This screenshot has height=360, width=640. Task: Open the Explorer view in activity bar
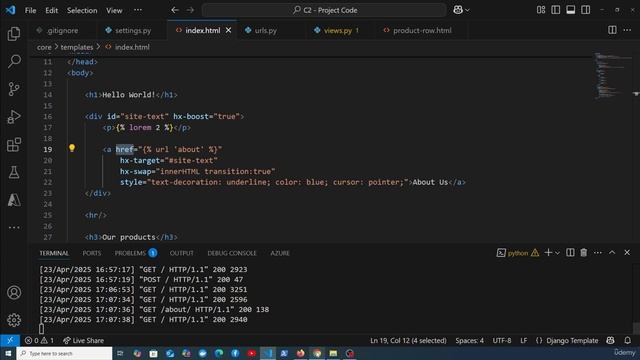click(14, 34)
